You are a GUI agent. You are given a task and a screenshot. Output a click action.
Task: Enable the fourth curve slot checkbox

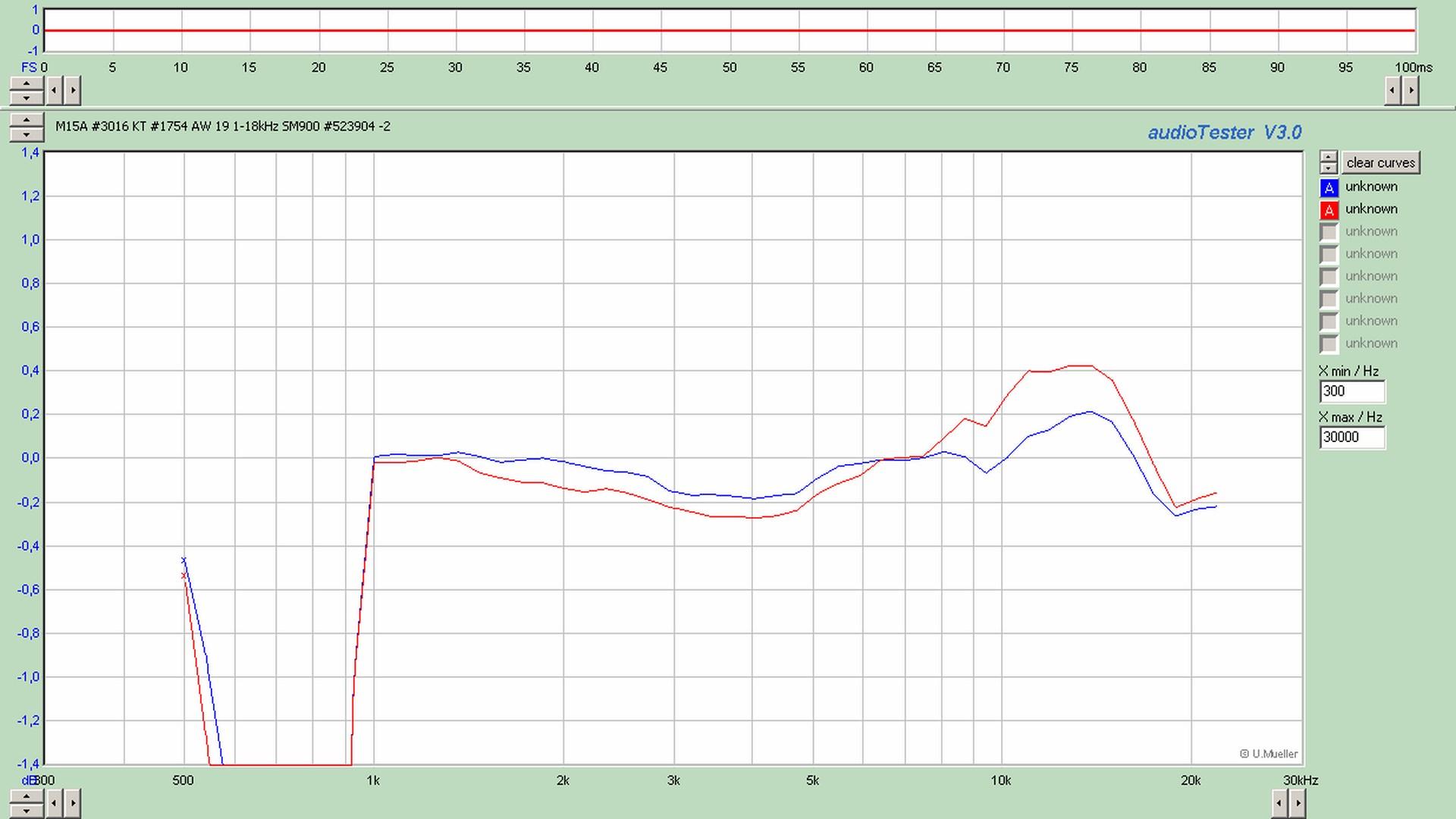coord(1329,254)
